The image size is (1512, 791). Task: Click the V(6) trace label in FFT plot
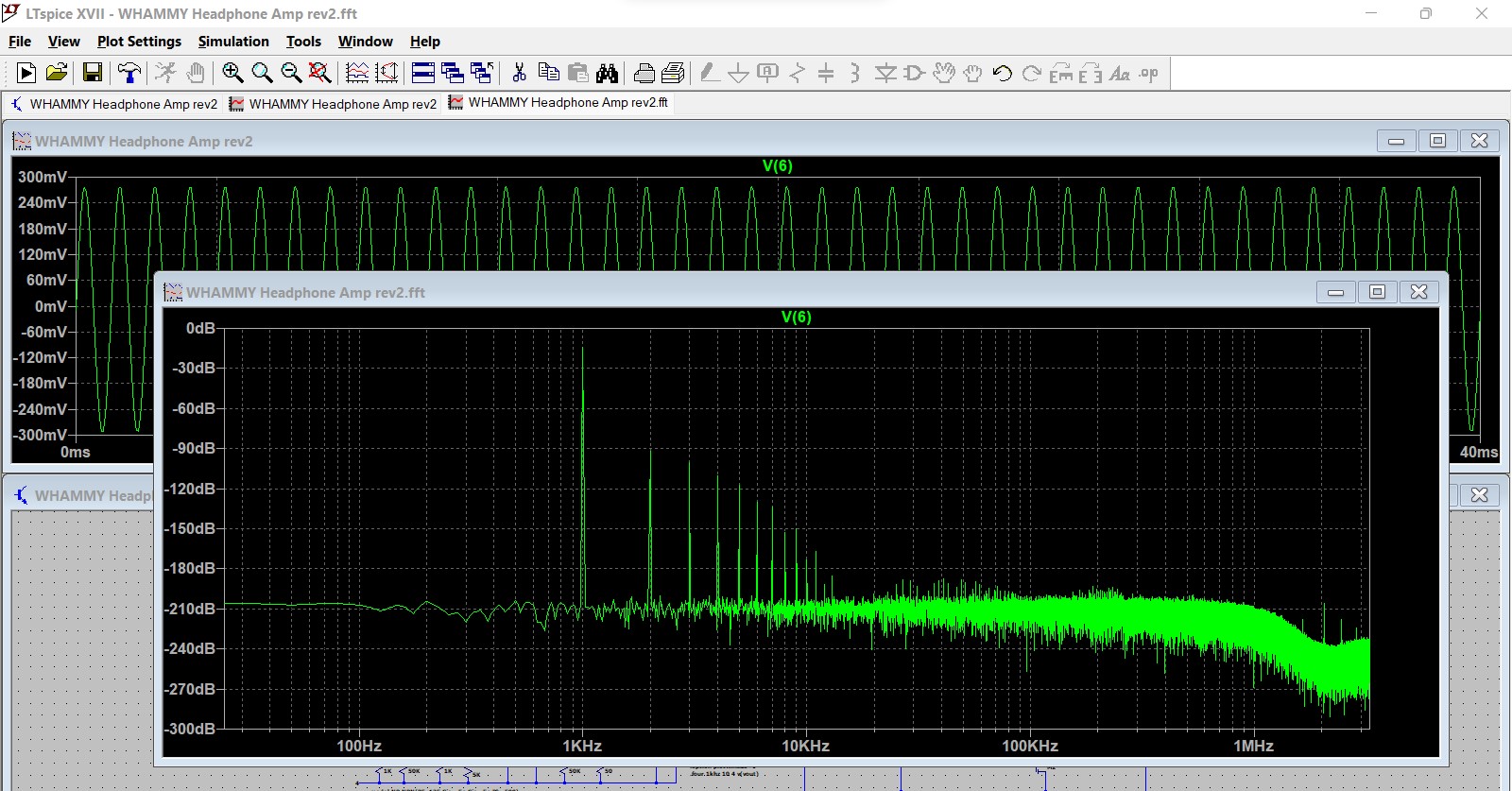pyautogui.click(x=796, y=317)
